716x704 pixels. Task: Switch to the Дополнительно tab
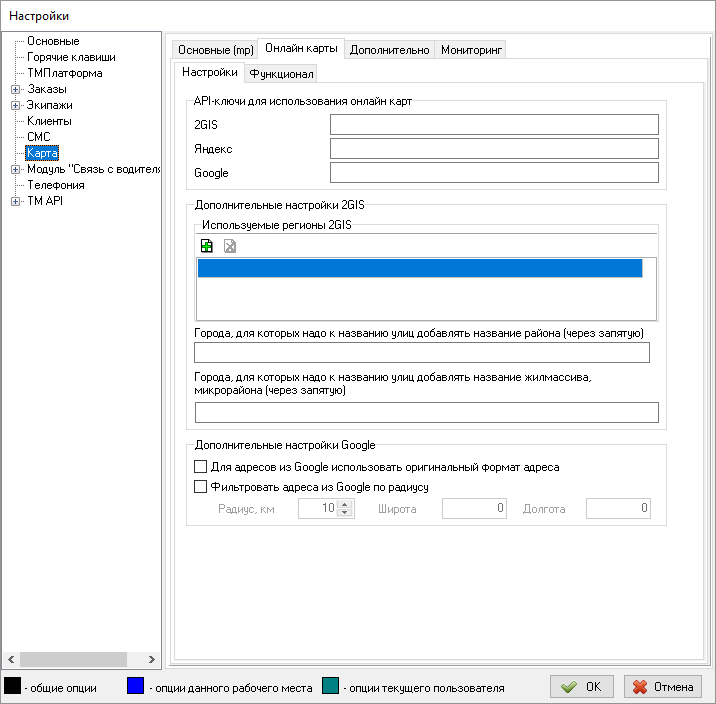[x=390, y=50]
